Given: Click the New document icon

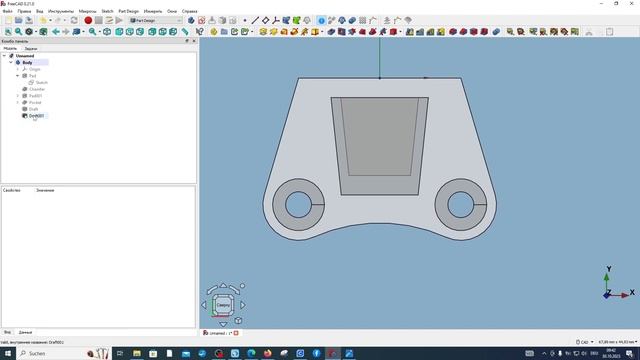Looking at the screenshot, I should (x=8, y=20).
